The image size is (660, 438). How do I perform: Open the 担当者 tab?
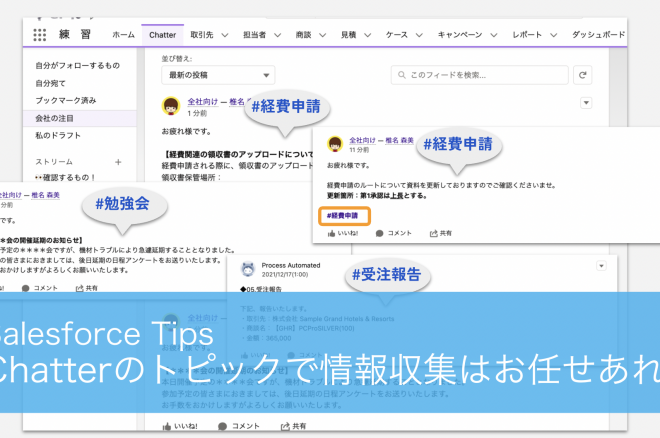pyautogui.click(x=254, y=35)
